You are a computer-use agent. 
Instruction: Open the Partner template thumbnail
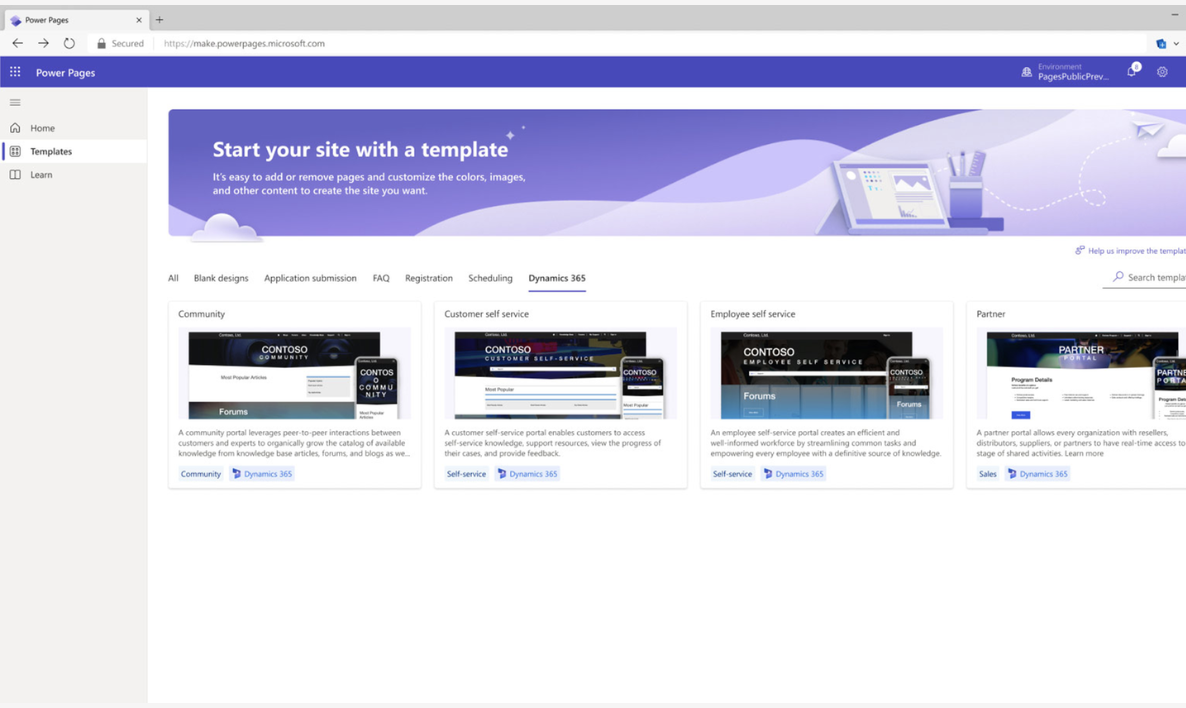pyautogui.click(x=1081, y=374)
